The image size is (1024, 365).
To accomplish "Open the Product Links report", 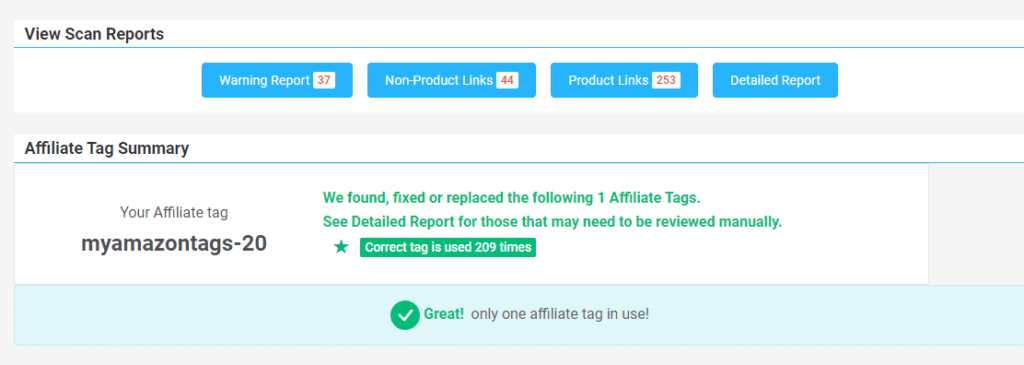I will click(x=624, y=80).
